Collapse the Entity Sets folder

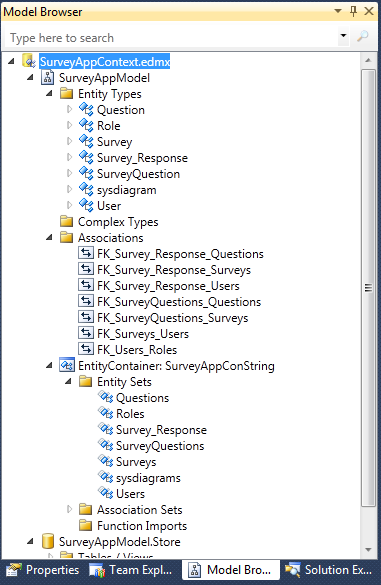[x=69, y=382]
